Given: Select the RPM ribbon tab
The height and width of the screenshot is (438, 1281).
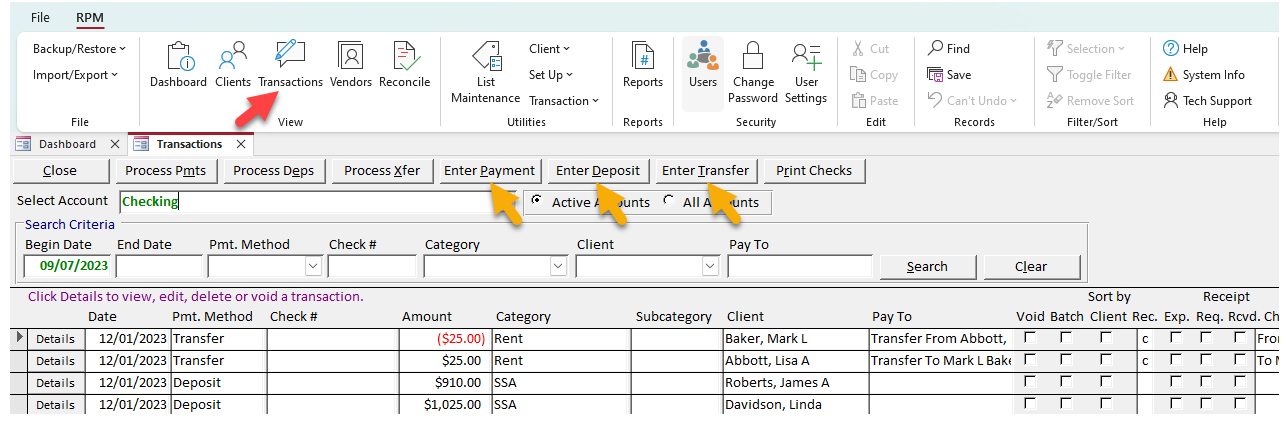Looking at the screenshot, I should (90, 18).
